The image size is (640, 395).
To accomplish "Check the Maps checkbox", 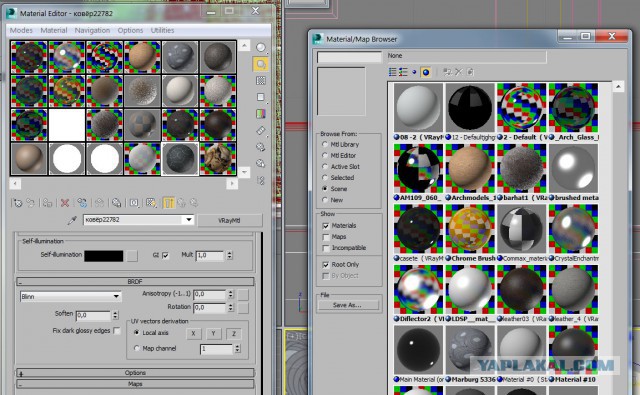I will [x=326, y=237].
